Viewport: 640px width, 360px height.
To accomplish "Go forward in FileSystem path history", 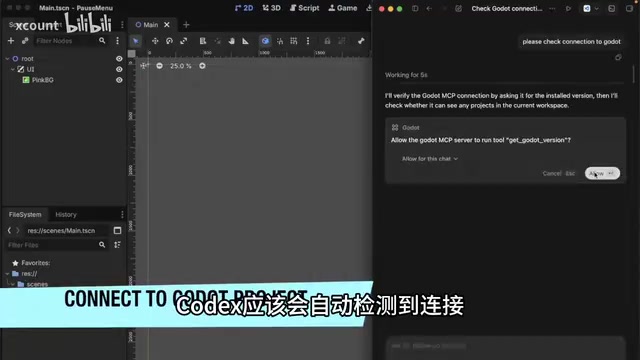I will (x=18, y=231).
